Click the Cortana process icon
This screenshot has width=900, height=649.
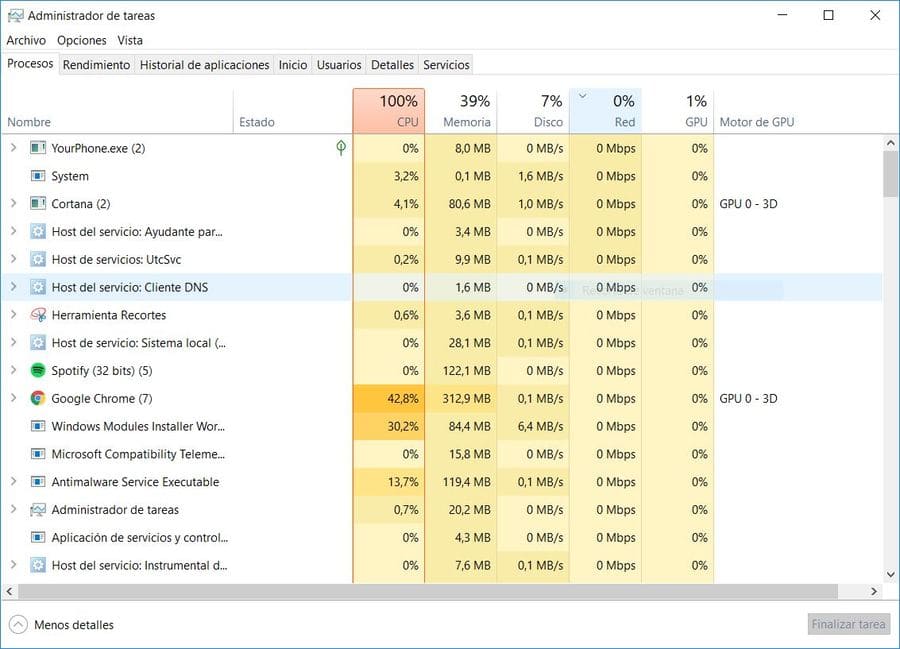click(38, 204)
